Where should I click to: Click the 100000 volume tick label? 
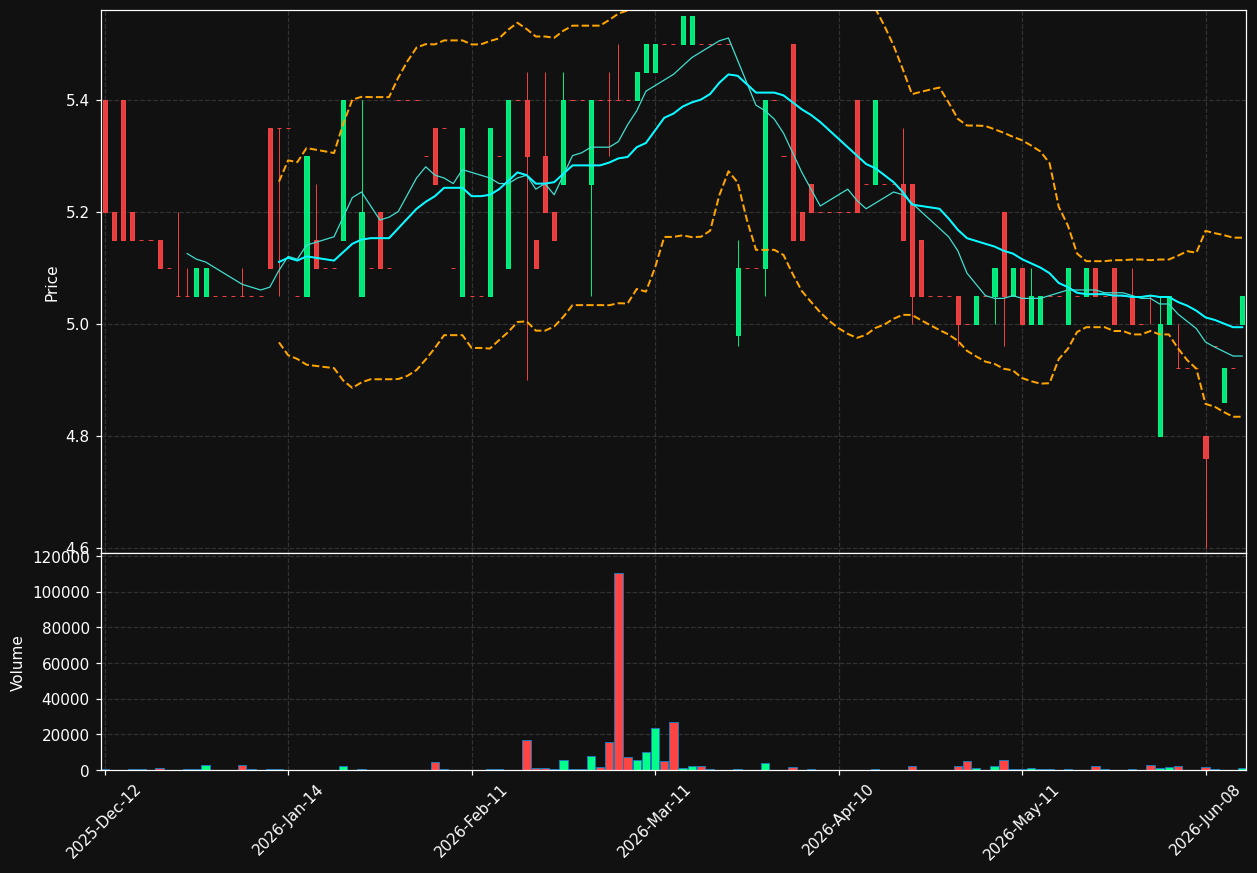tap(62, 592)
